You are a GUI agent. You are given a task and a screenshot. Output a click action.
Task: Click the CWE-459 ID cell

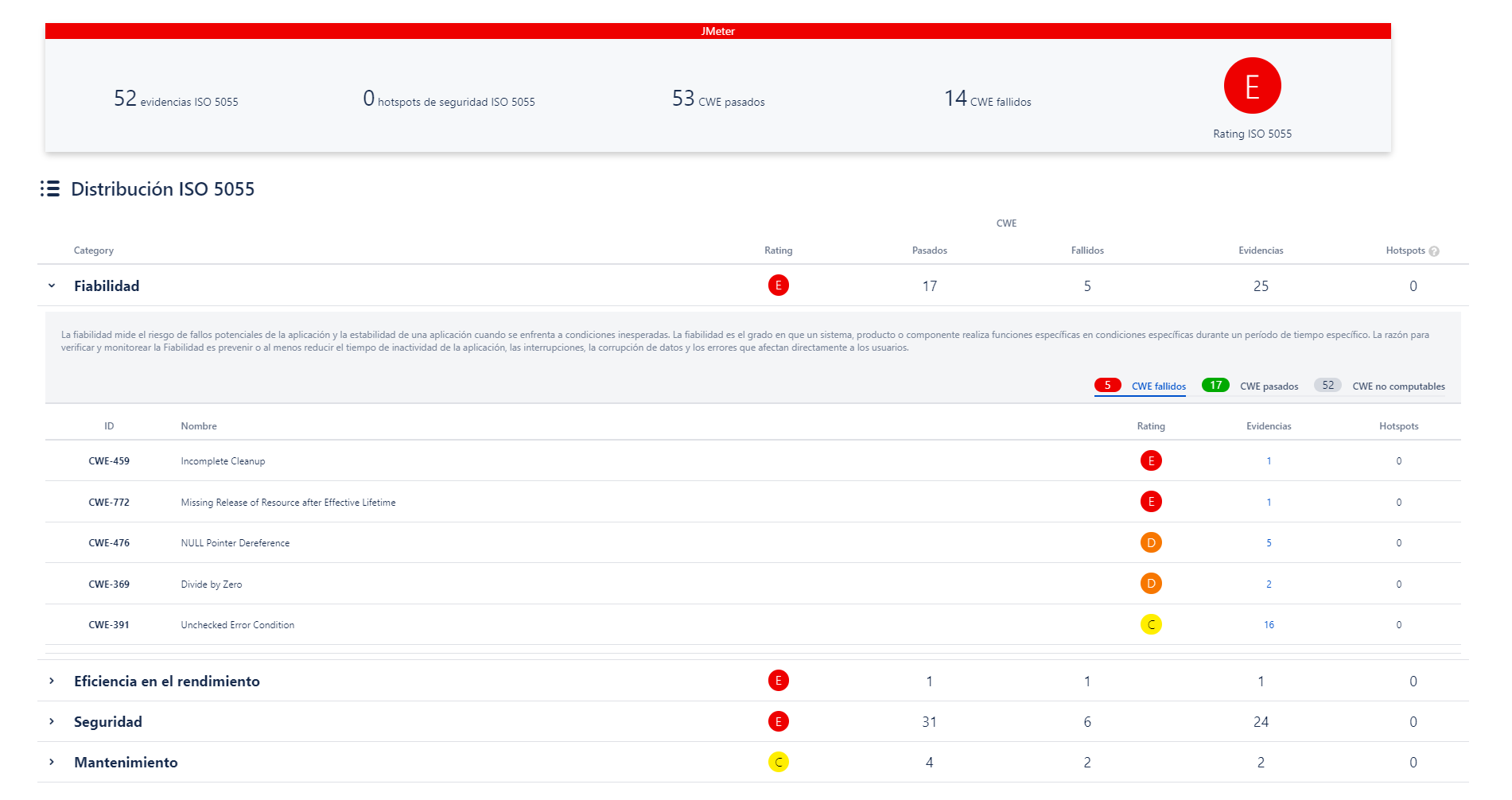(109, 461)
